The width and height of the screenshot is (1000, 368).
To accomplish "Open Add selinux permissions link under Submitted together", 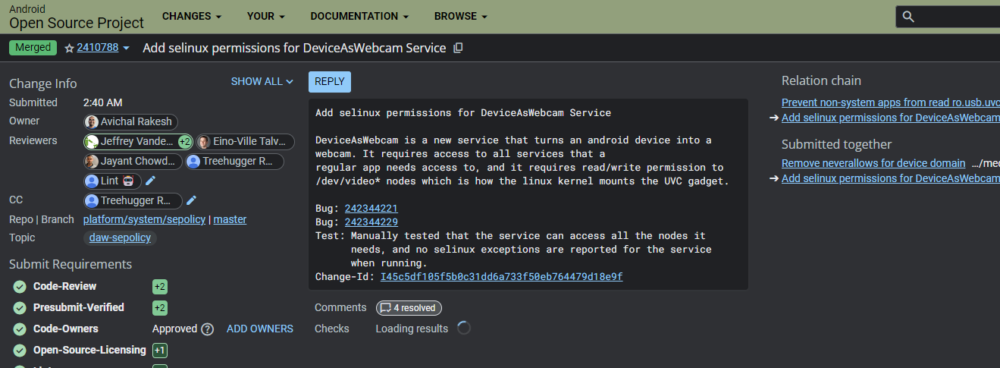I will point(890,179).
